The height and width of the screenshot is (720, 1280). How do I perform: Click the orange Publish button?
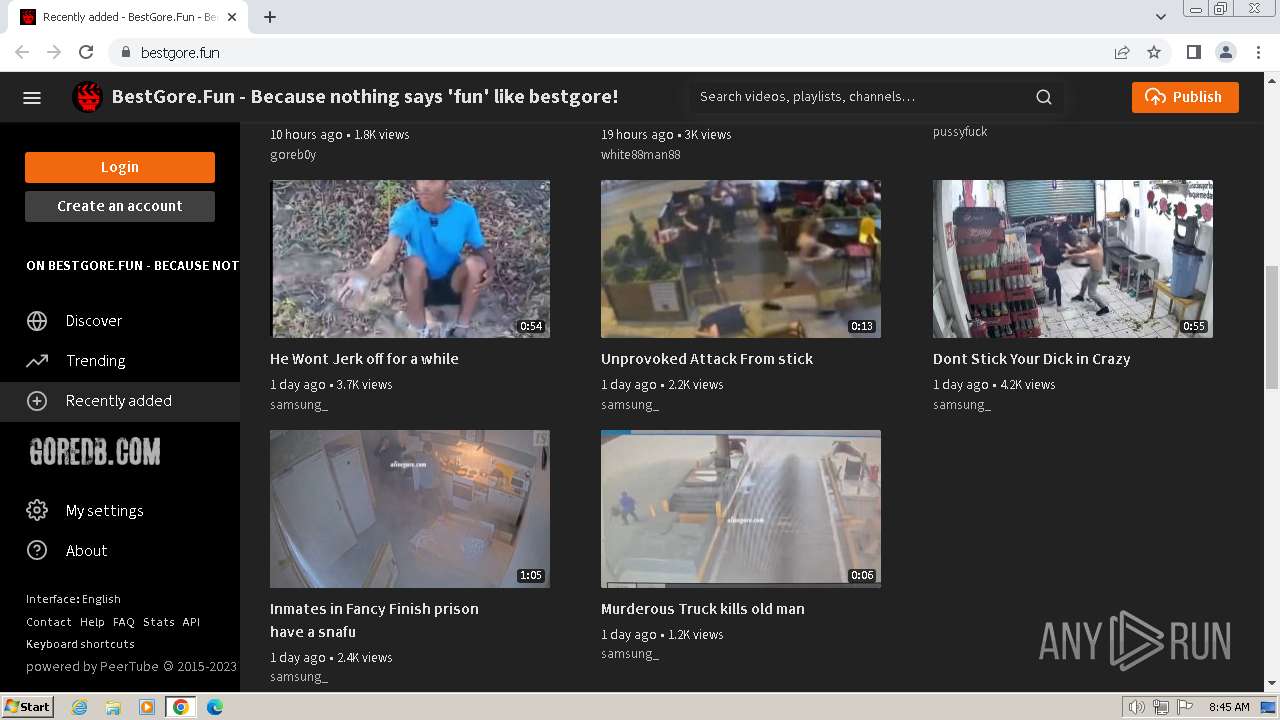point(1185,97)
